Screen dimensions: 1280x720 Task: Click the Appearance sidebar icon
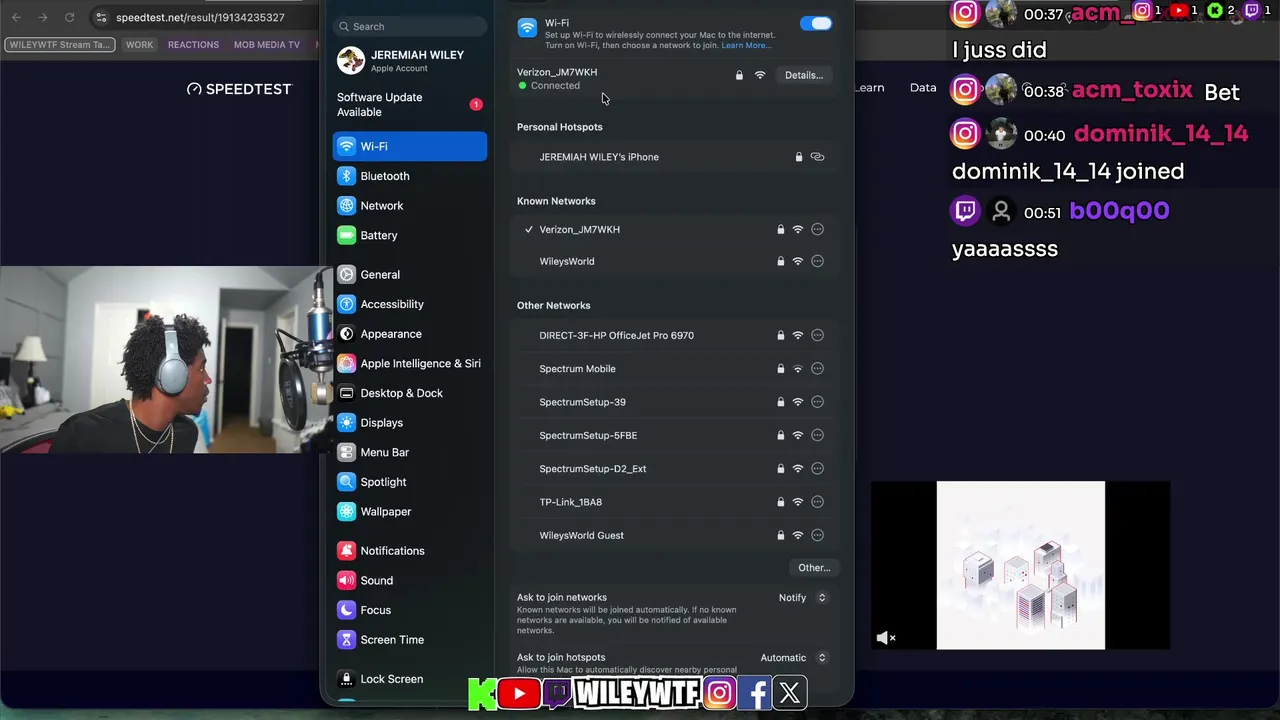(346, 334)
